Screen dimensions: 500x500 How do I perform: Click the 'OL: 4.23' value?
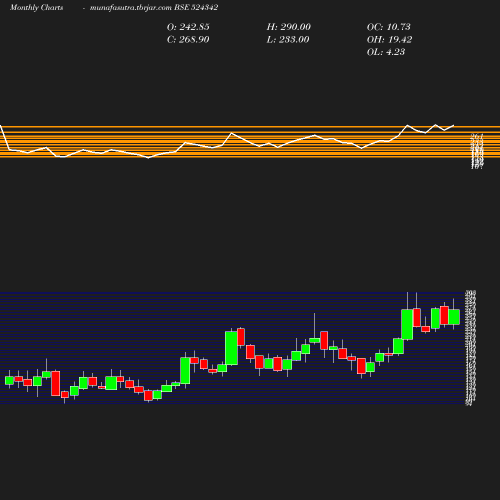tap(386, 52)
